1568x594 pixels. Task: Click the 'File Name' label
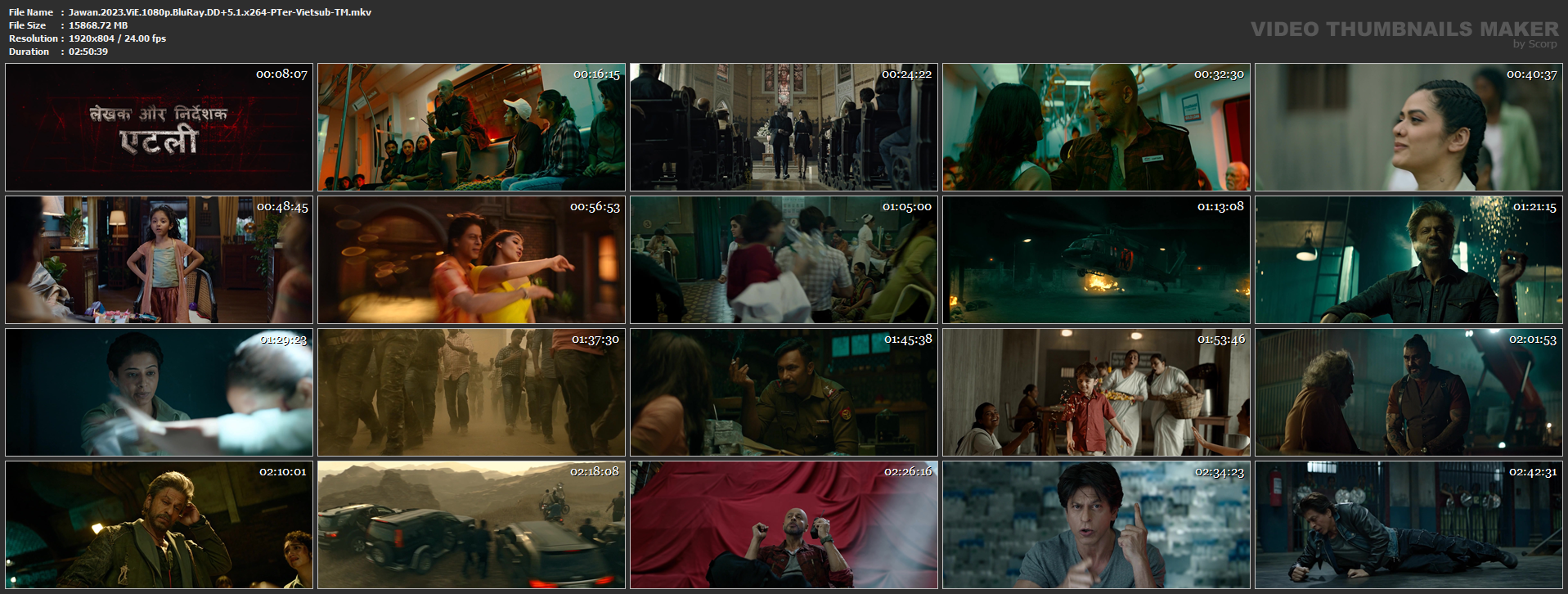pyautogui.click(x=31, y=12)
